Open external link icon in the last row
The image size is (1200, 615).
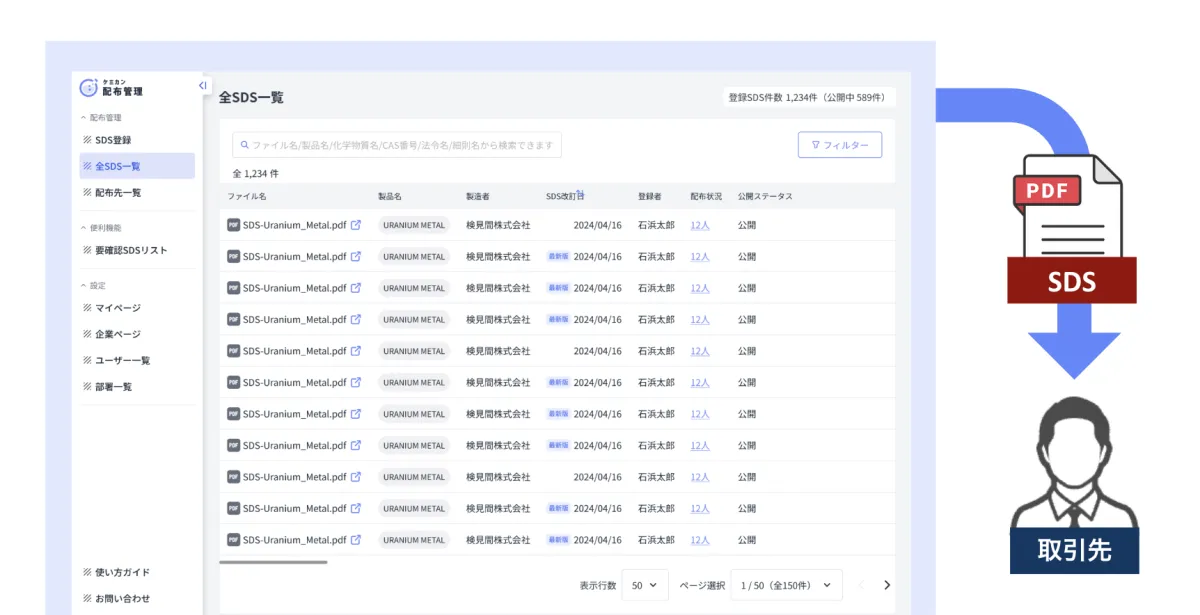pos(356,540)
